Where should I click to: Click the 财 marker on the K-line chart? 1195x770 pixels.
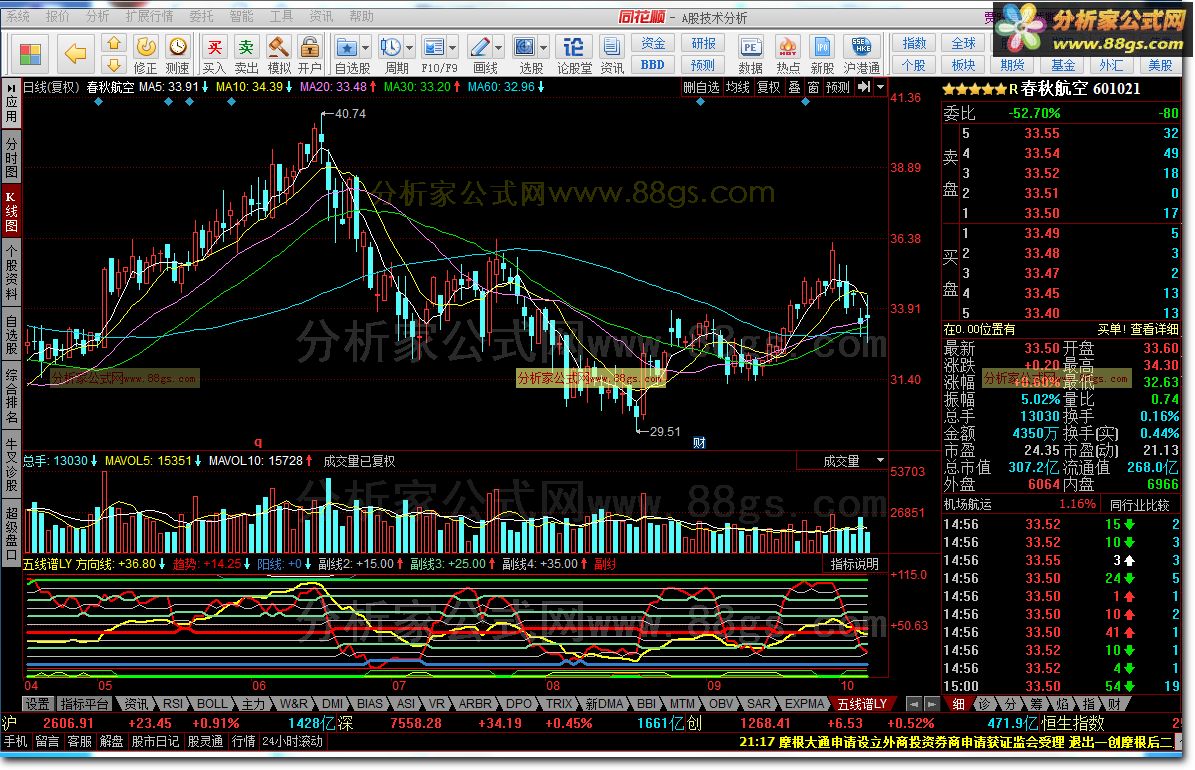(x=699, y=443)
